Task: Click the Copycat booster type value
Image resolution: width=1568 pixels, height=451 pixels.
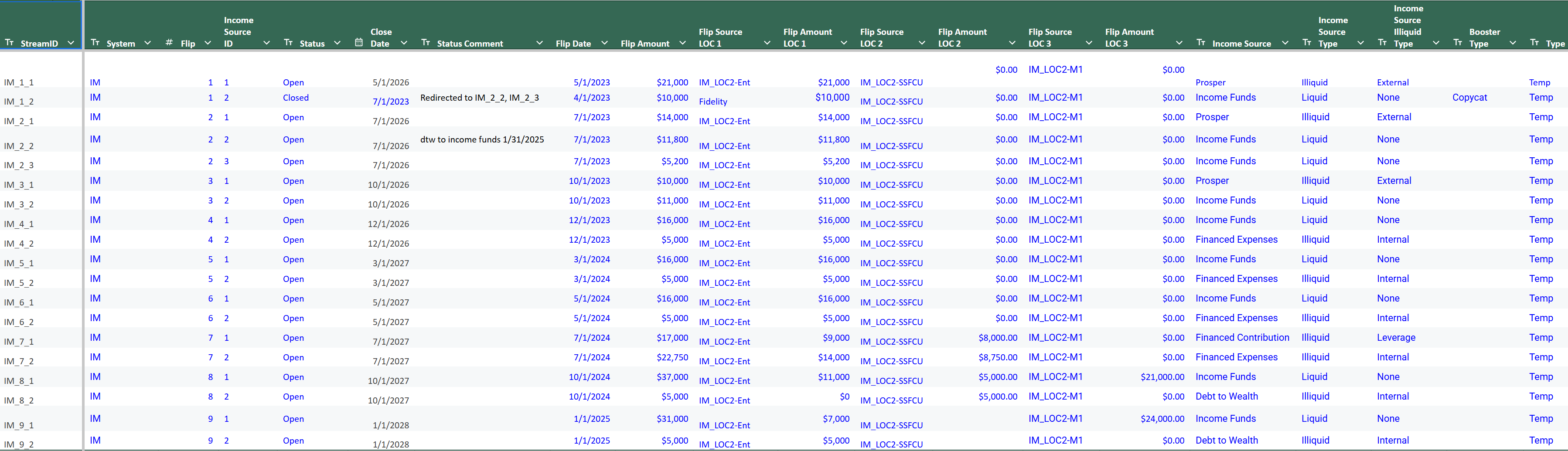Action: pos(1469,97)
